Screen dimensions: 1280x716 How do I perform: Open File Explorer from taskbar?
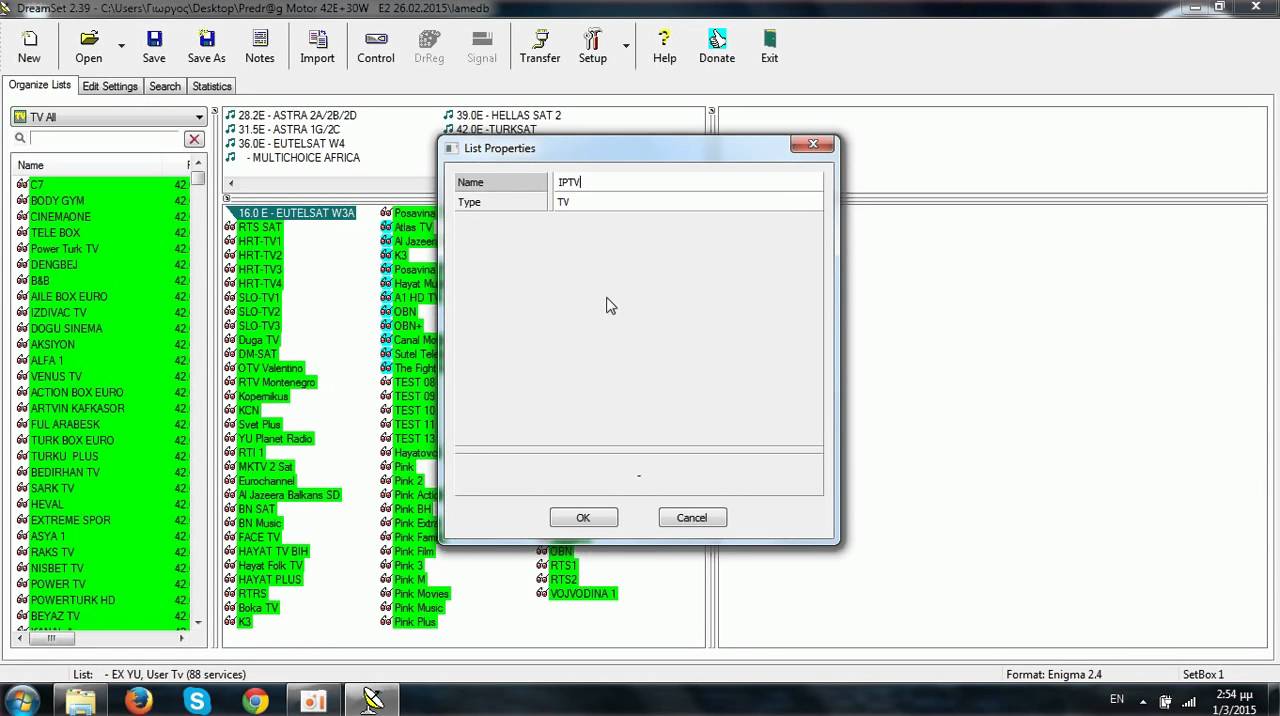[x=81, y=701]
